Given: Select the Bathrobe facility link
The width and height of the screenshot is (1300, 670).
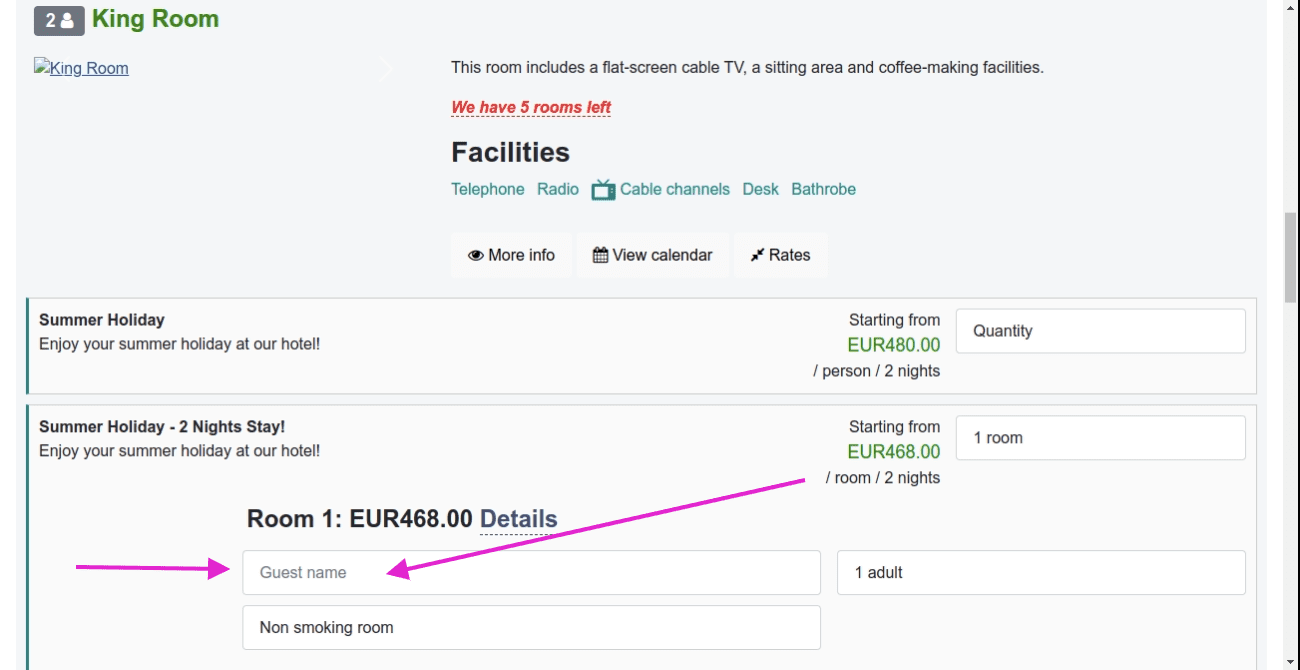Looking at the screenshot, I should coord(823,189).
